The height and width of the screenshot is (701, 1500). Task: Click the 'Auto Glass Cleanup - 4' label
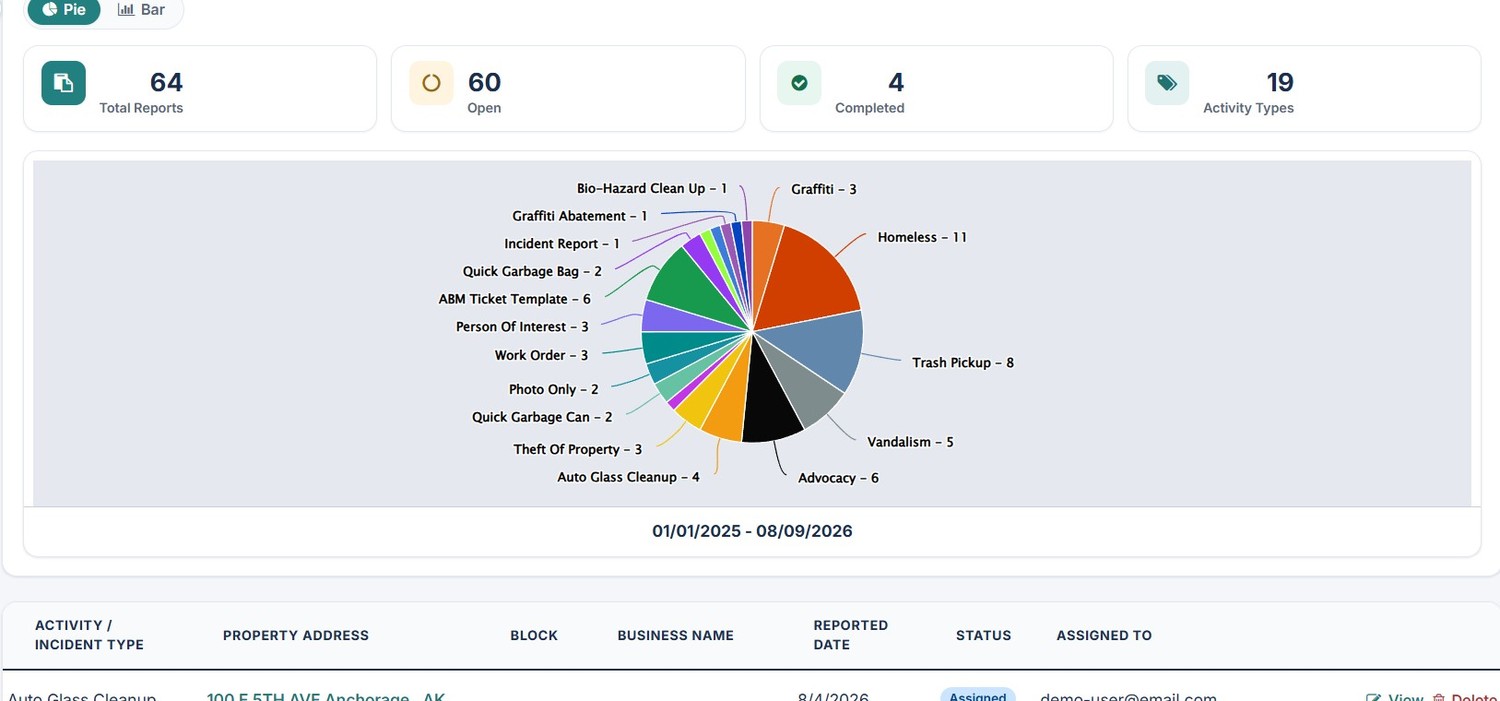(628, 477)
